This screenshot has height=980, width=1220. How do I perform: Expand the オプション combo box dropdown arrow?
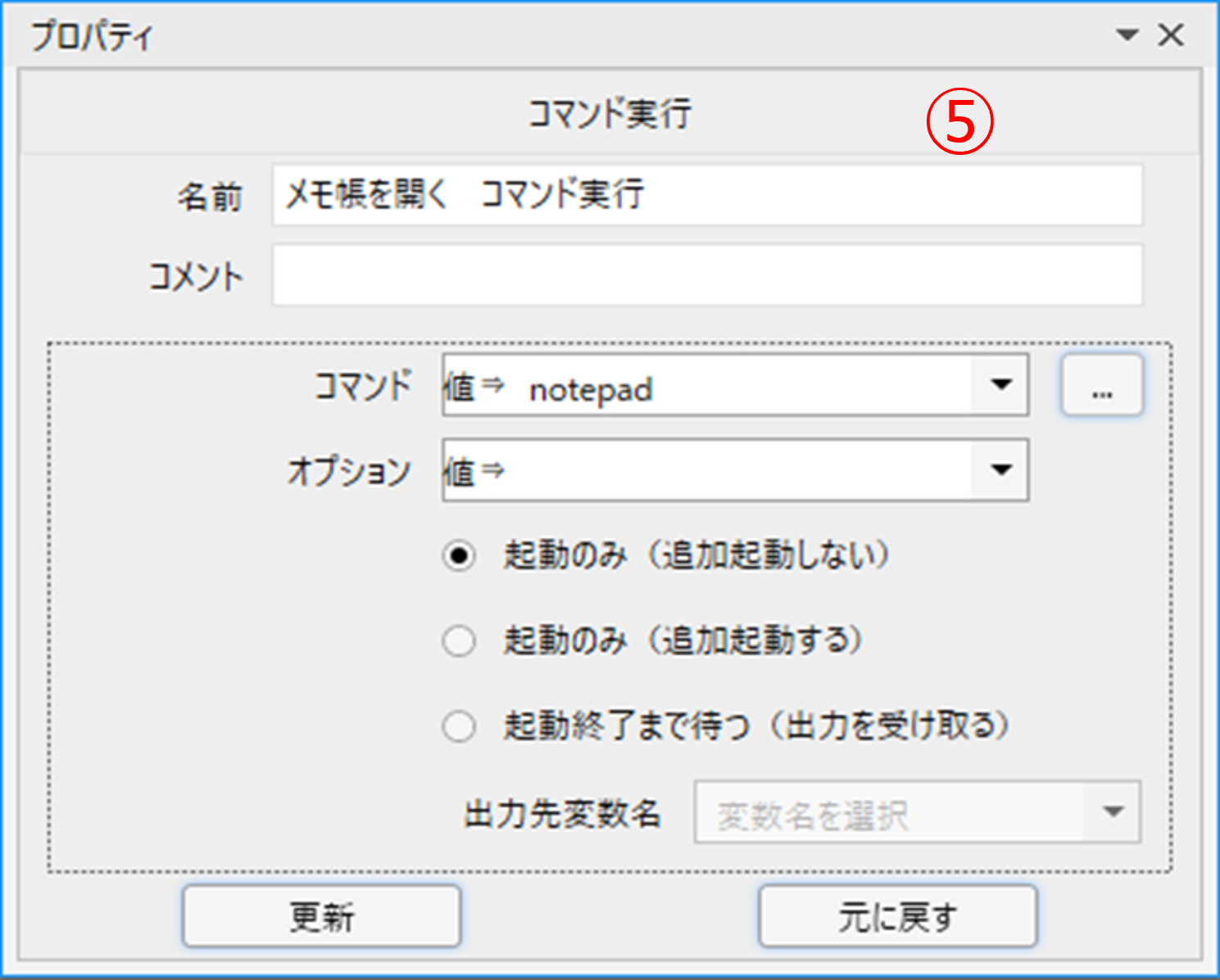(1000, 470)
